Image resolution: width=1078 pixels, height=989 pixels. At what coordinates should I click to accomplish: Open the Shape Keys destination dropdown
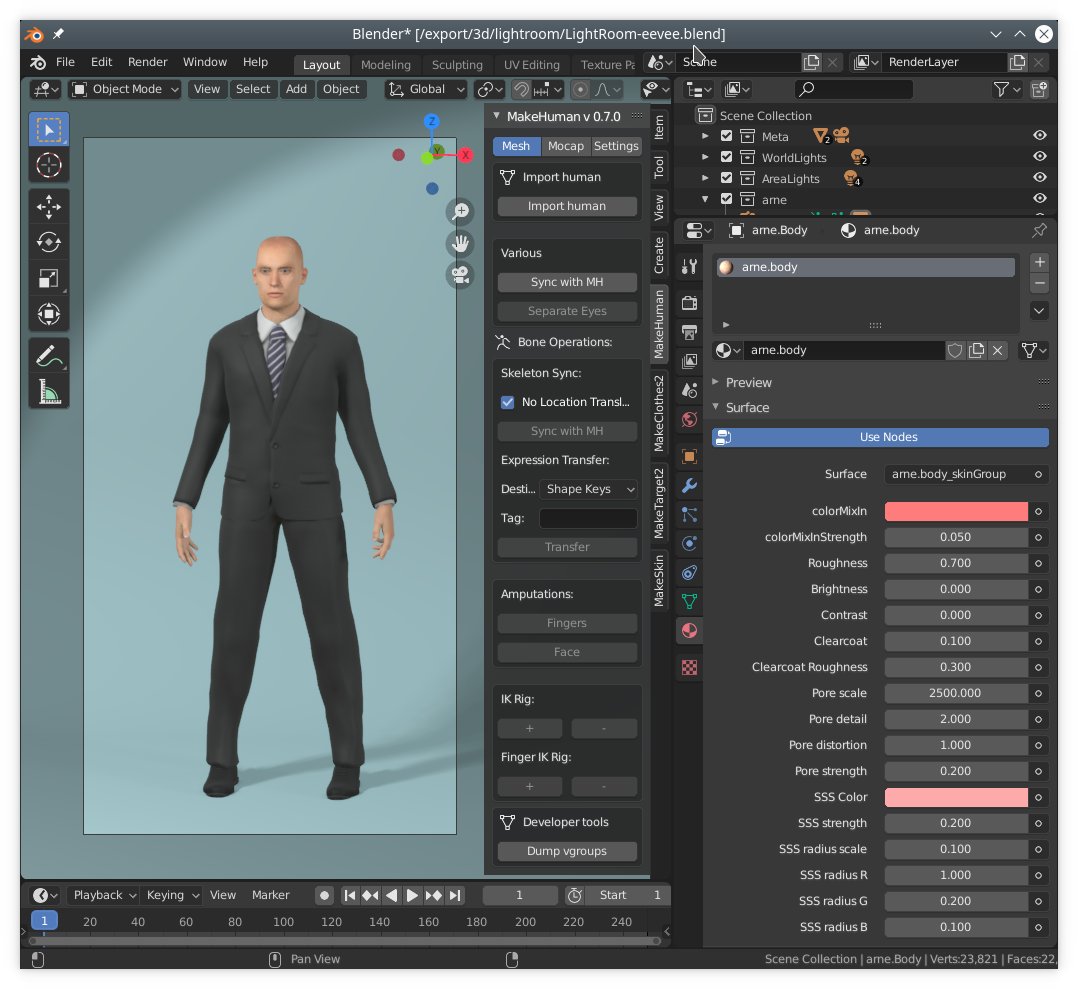[x=588, y=489]
